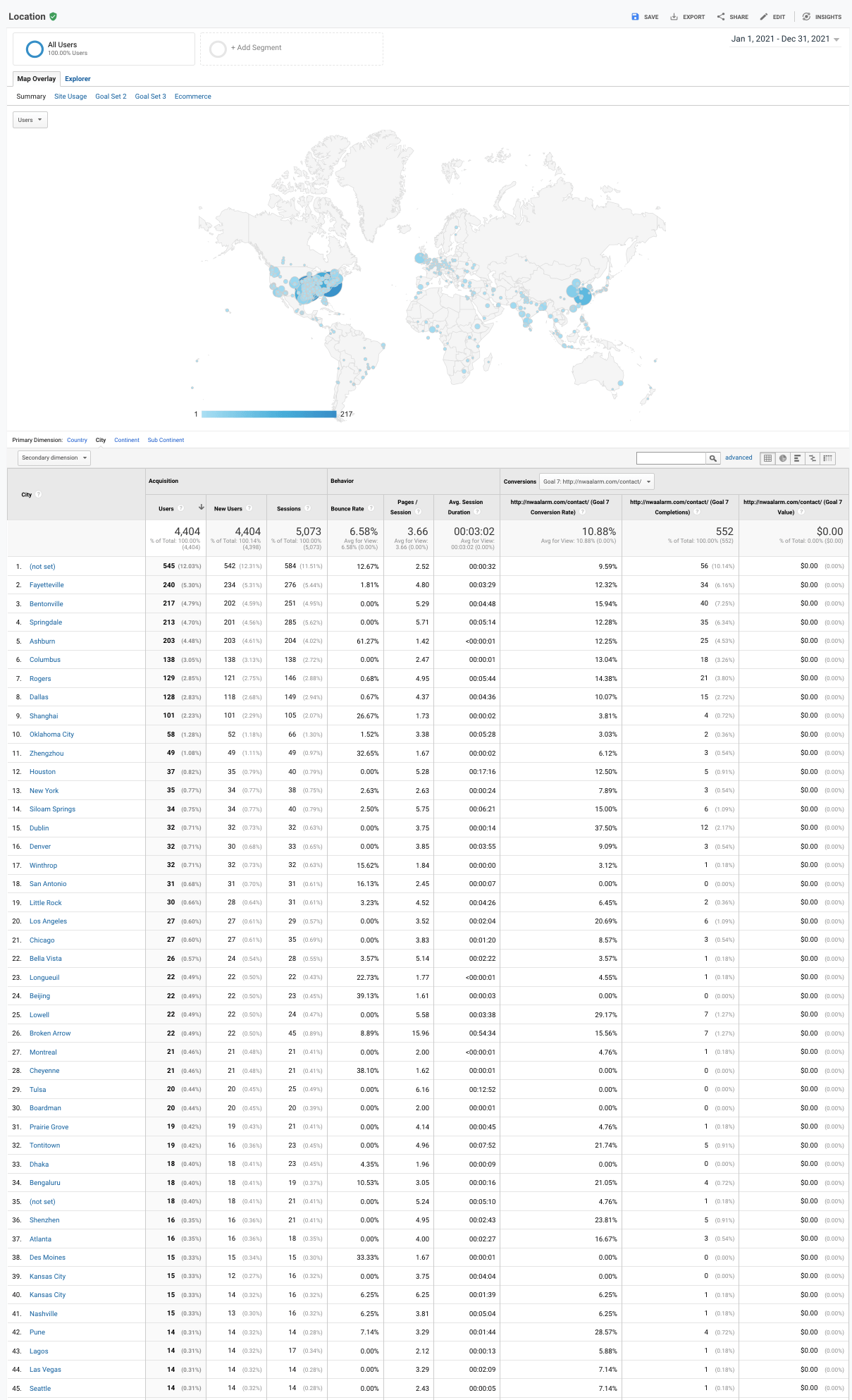Open the date range picker dropdown
This screenshot has height=1400, width=852.
(x=785, y=39)
